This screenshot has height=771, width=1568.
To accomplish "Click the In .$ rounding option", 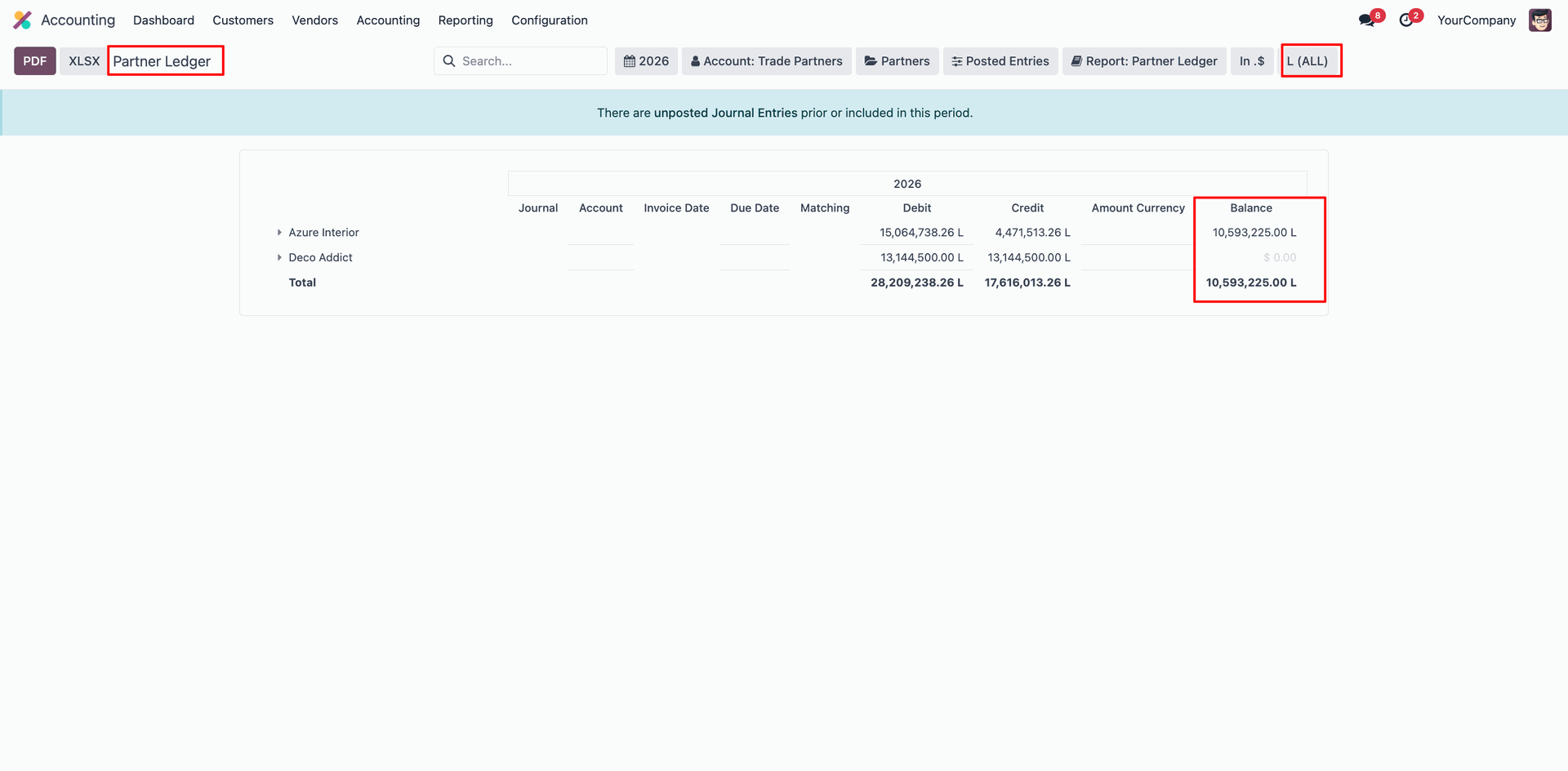I will pos(1251,61).
